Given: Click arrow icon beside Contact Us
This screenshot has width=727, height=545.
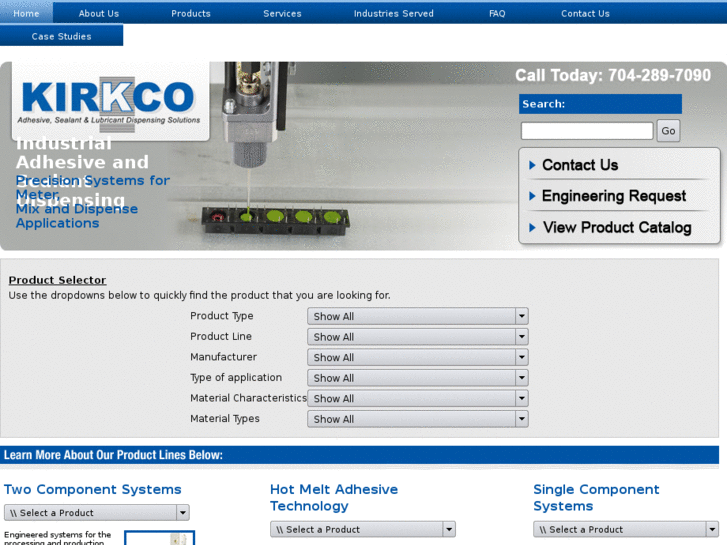Looking at the screenshot, I should pyautogui.click(x=532, y=165).
